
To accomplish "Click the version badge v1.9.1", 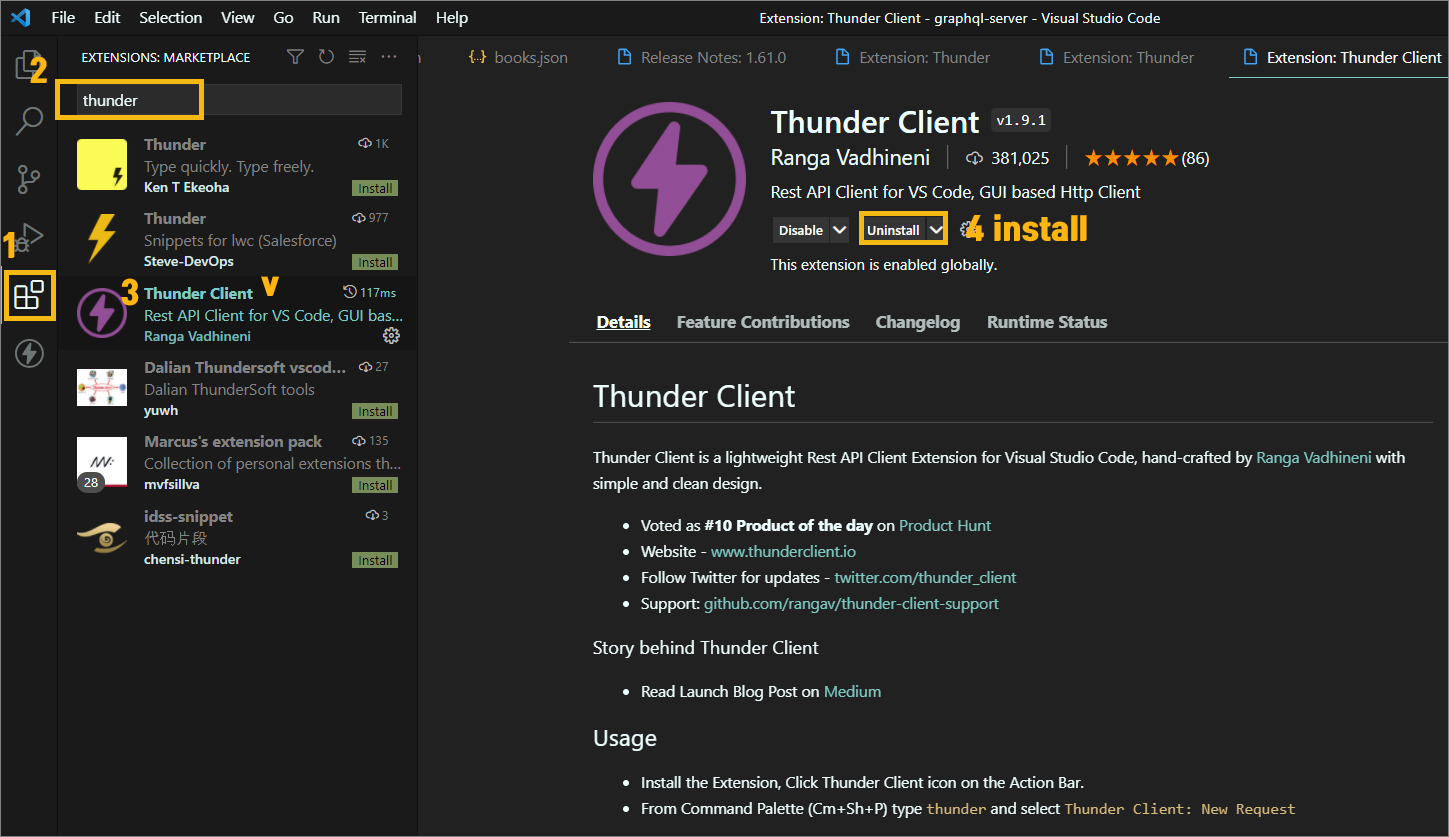I will (1021, 121).
